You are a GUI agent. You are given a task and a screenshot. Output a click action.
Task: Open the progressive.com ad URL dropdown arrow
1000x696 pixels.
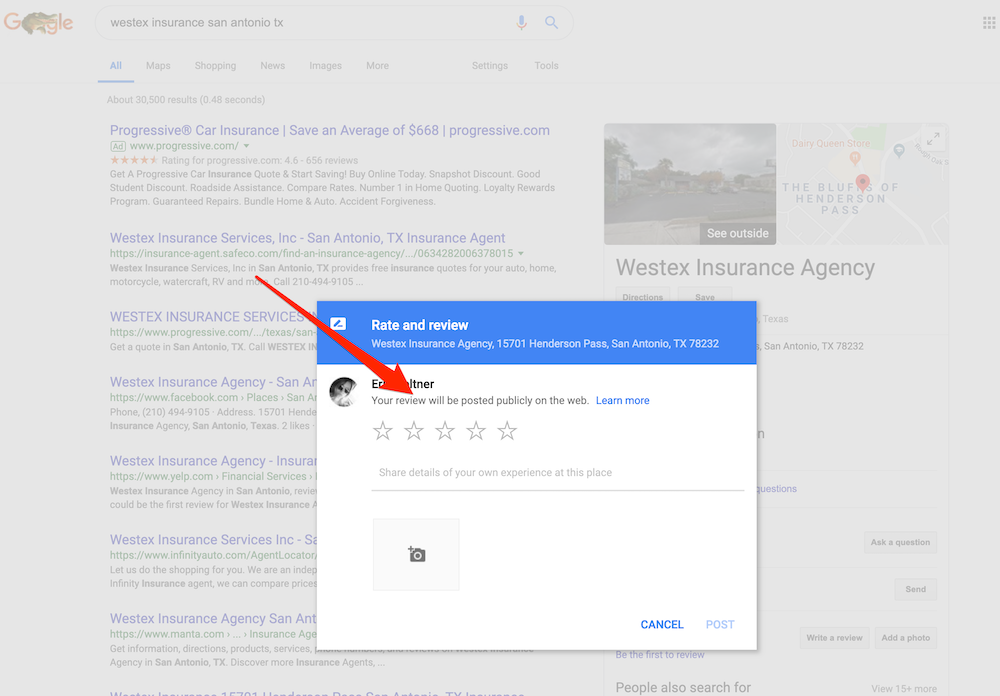click(246, 146)
